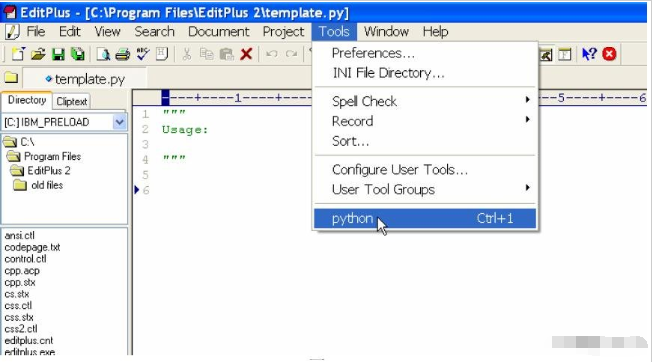652x362 pixels.
Task: Select editplus.cnt in file list
Action: [x=29, y=340]
